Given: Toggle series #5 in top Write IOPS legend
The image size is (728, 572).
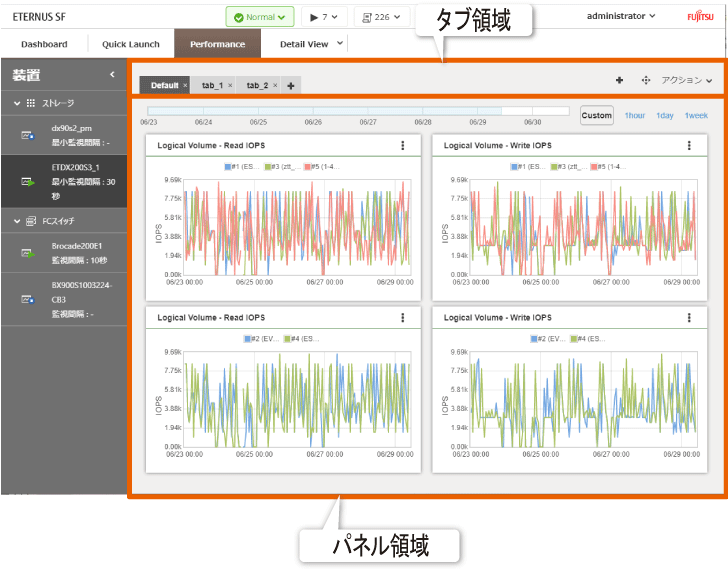Looking at the screenshot, I should (608, 167).
